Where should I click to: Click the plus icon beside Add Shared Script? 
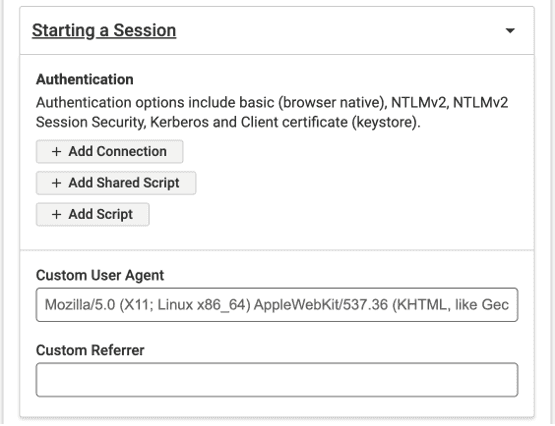coord(56,183)
